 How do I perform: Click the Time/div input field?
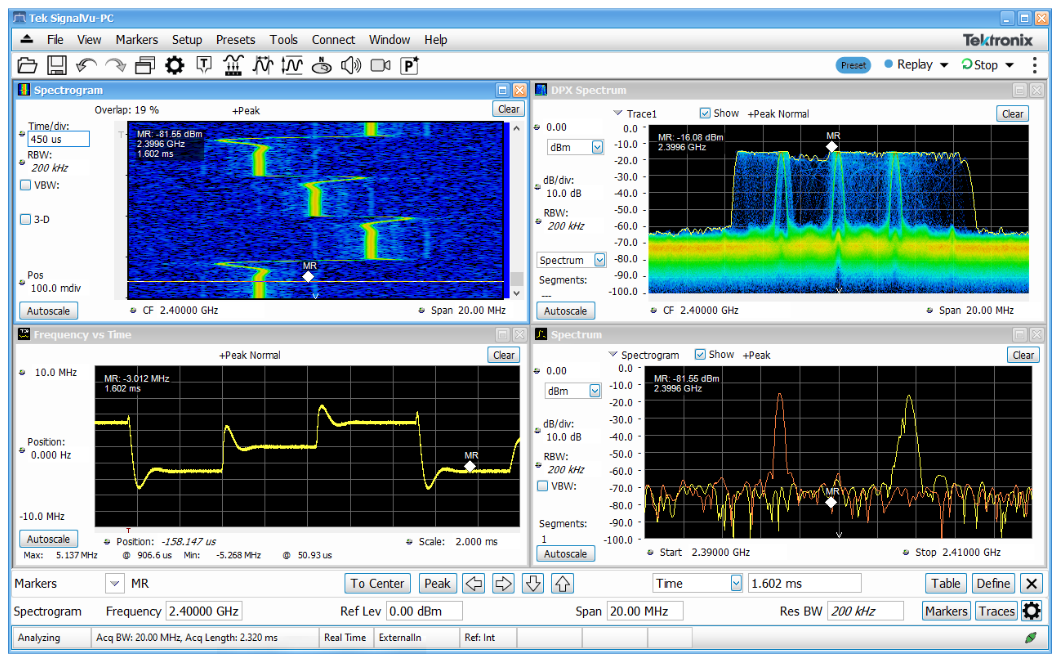click(58, 140)
